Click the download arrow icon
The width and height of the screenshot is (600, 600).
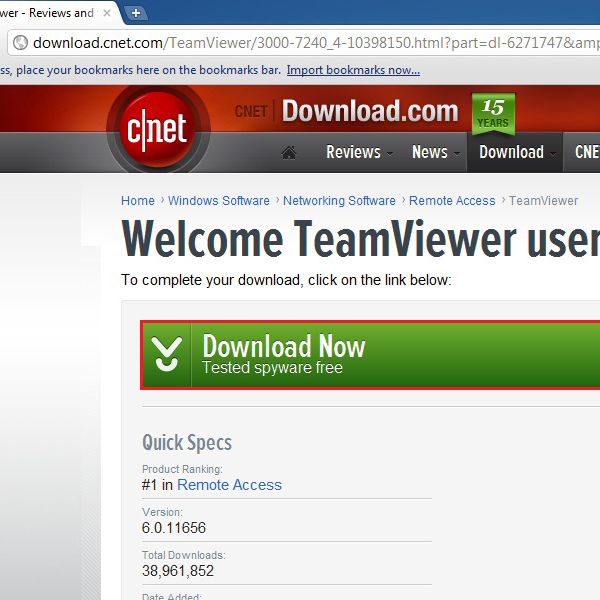click(x=166, y=354)
